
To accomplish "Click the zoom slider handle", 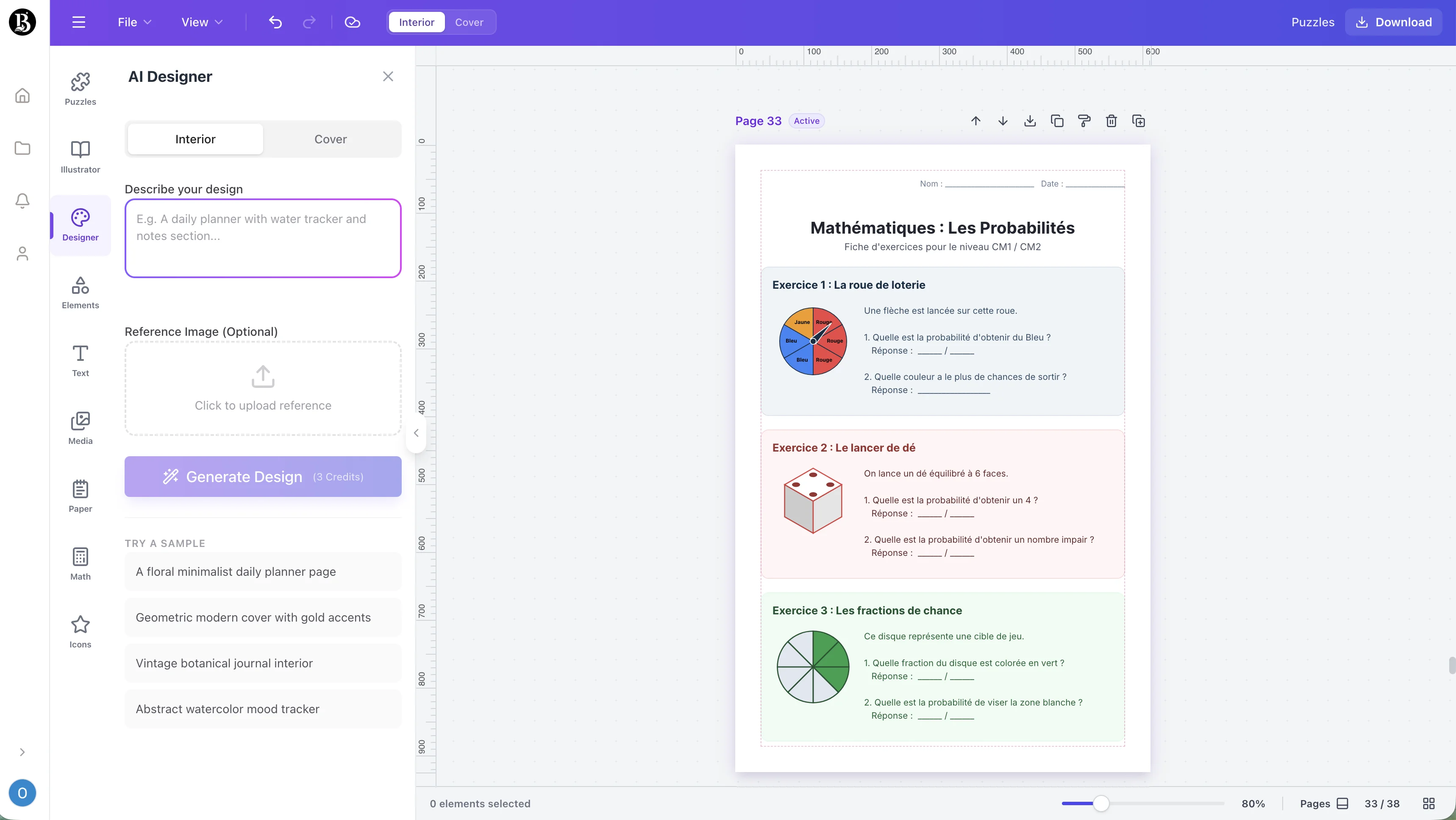I will point(1101,803).
